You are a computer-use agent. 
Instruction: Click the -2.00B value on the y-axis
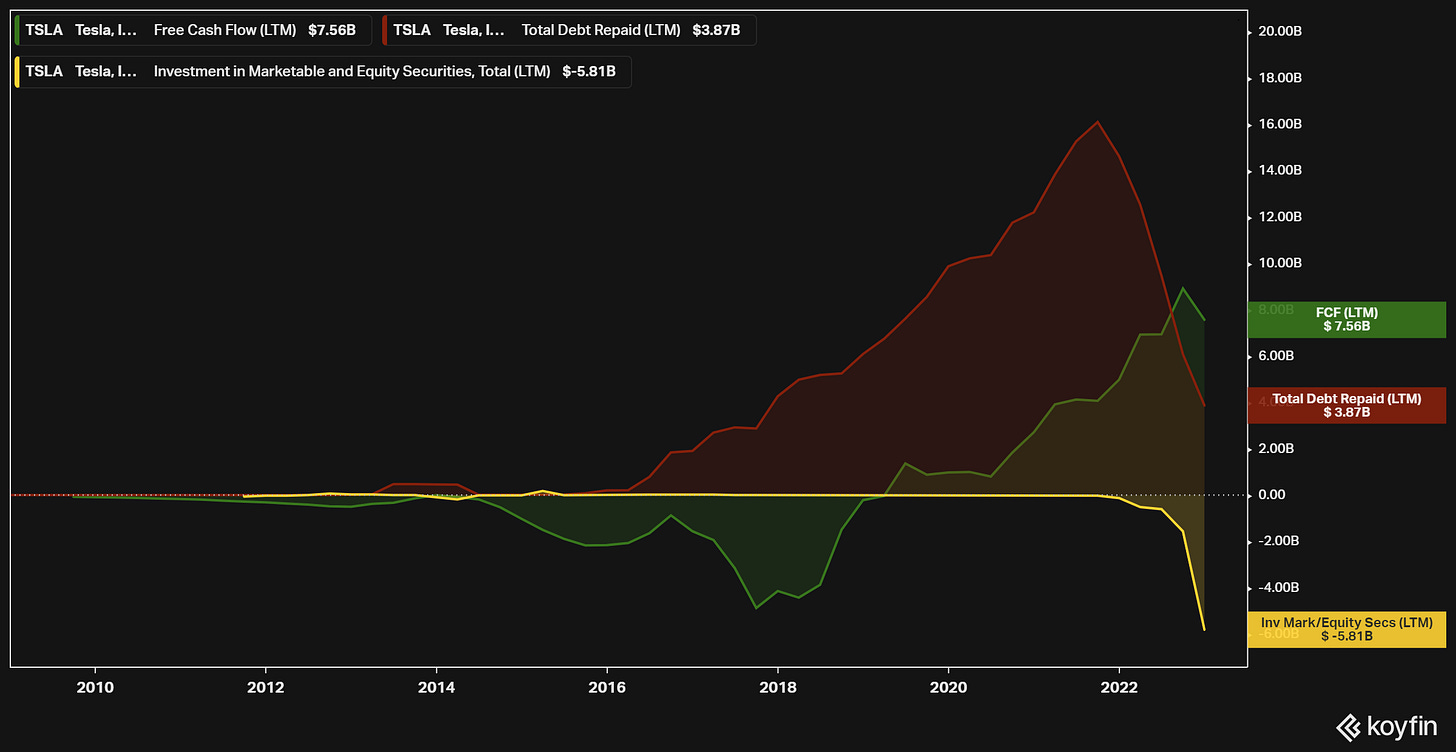(x=1279, y=541)
